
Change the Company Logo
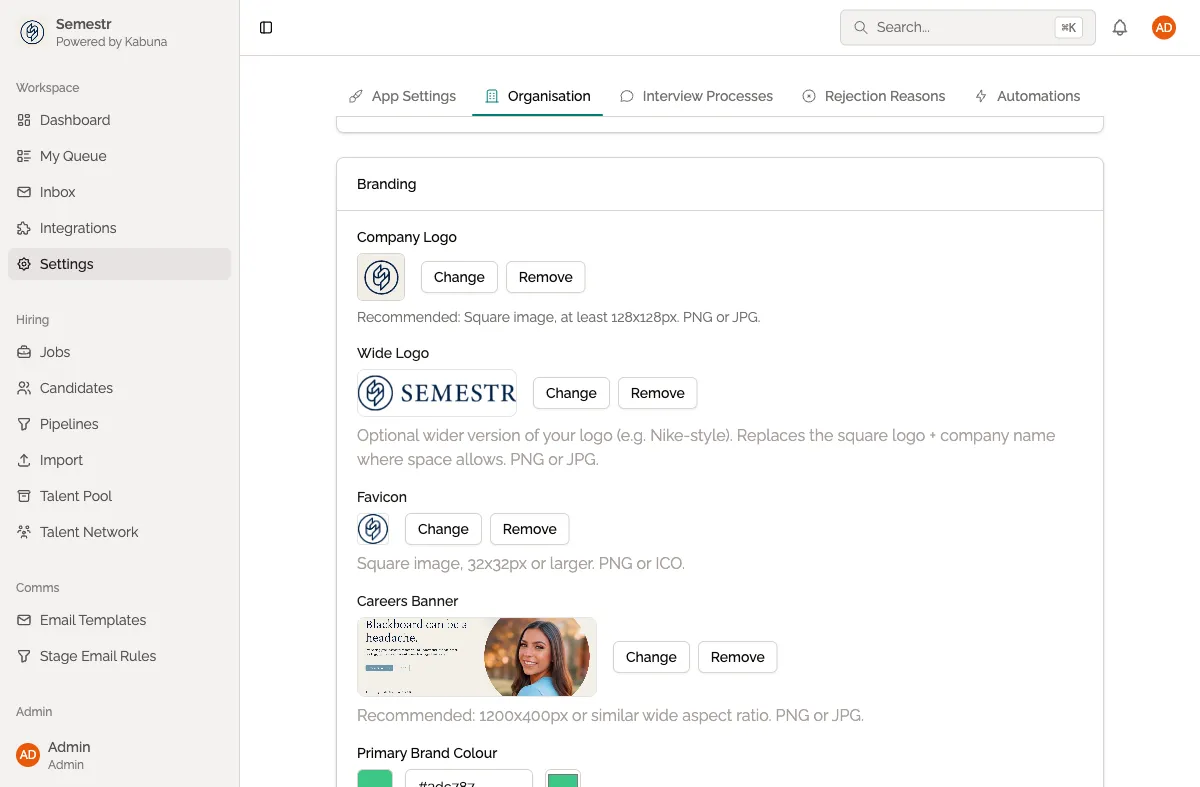[459, 277]
